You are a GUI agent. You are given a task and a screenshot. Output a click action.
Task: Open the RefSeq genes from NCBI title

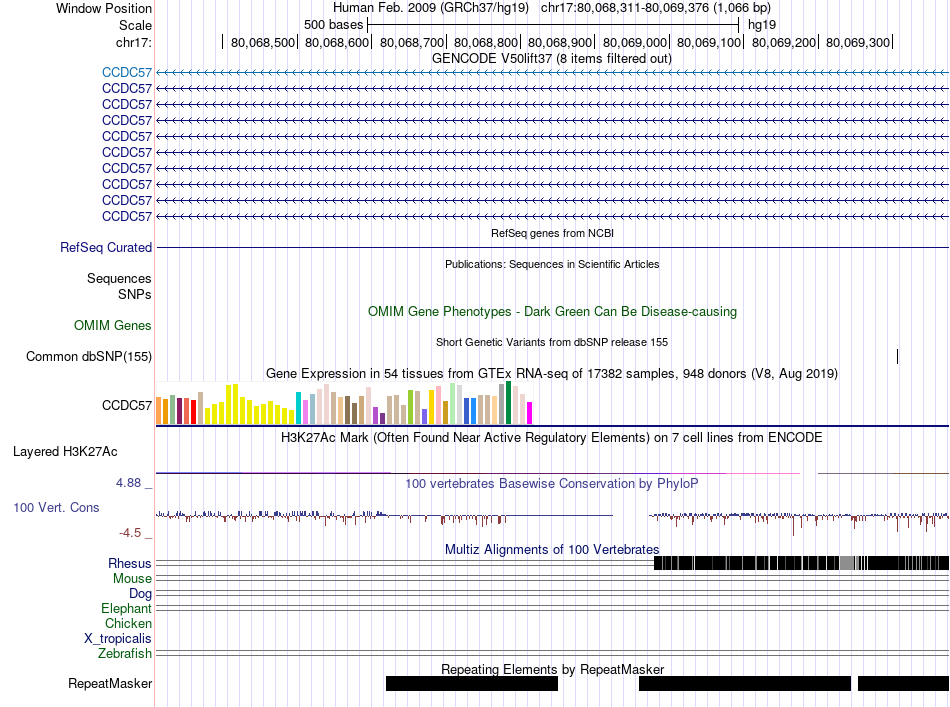point(552,233)
